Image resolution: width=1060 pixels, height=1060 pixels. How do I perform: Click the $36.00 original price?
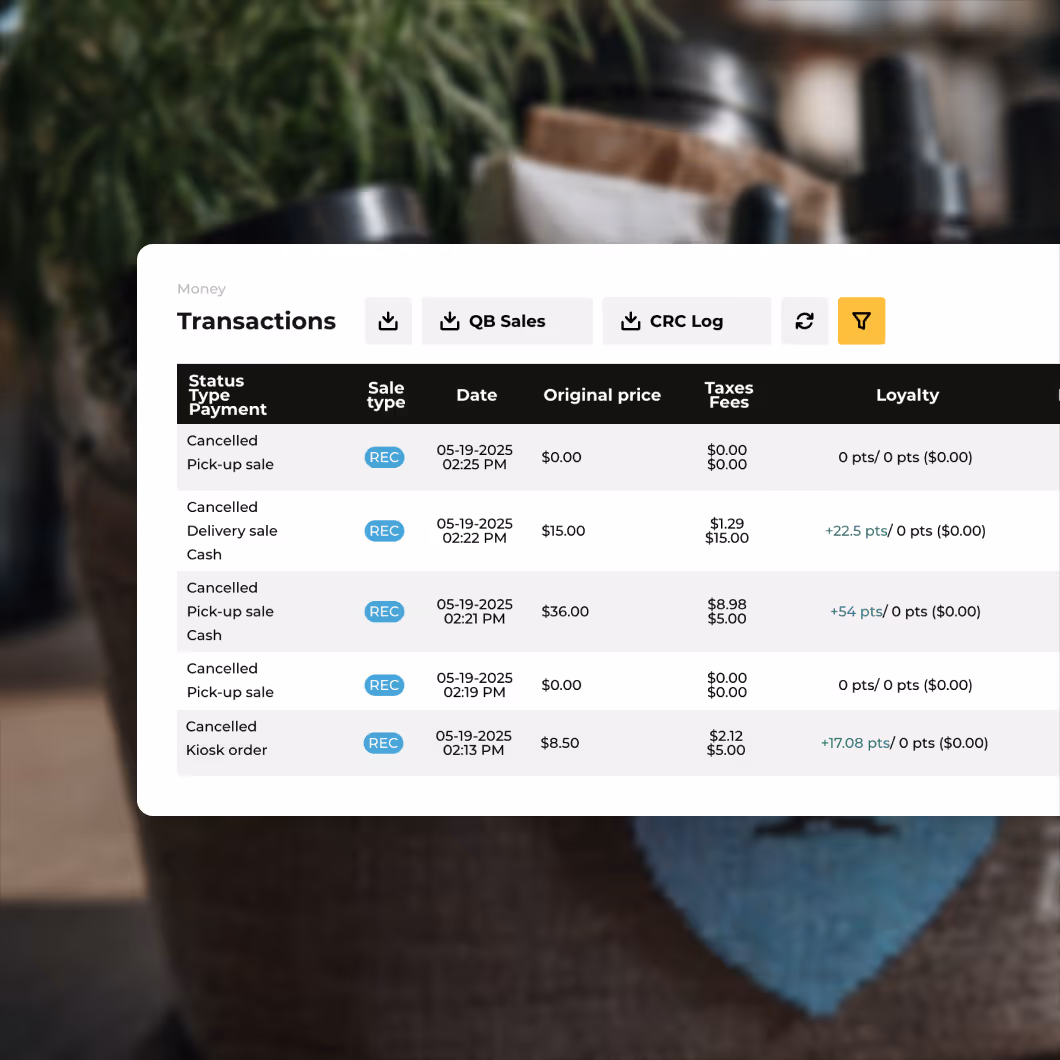[x=565, y=611]
